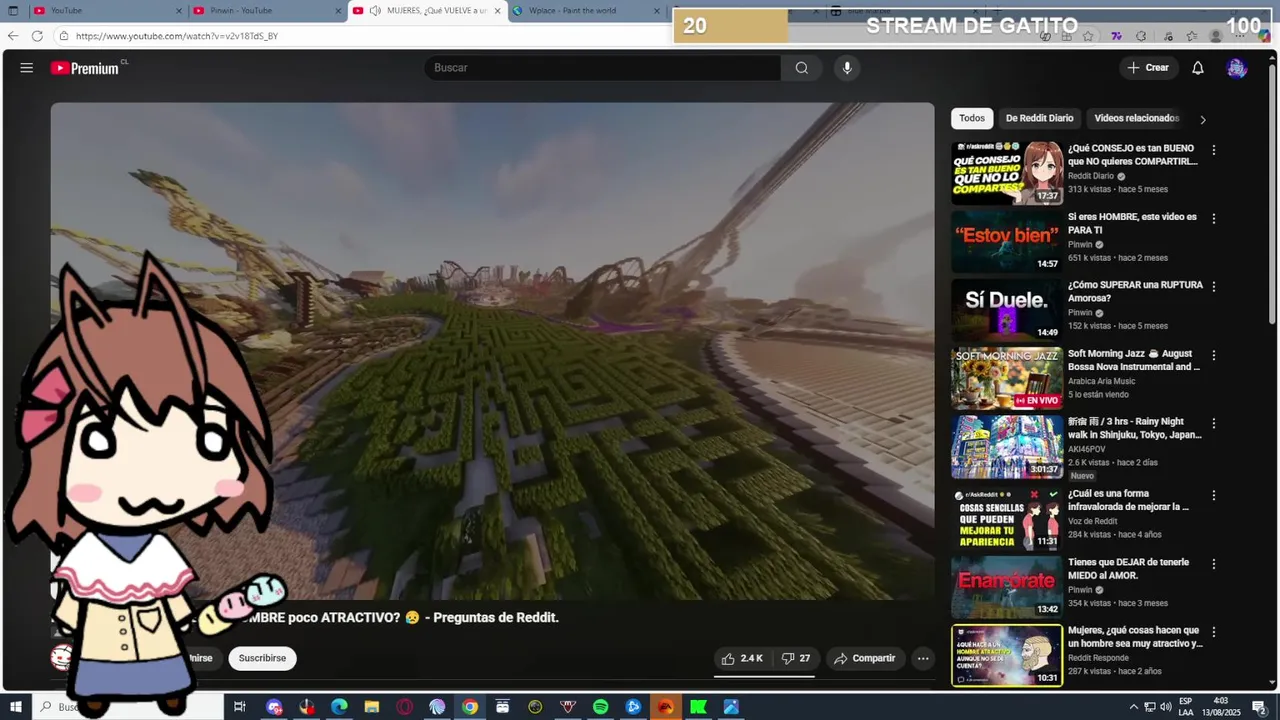The height and width of the screenshot is (720, 1280).
Task: Open options for Rainy Night walk Shinjuku video
Action: coord(1214,423)
